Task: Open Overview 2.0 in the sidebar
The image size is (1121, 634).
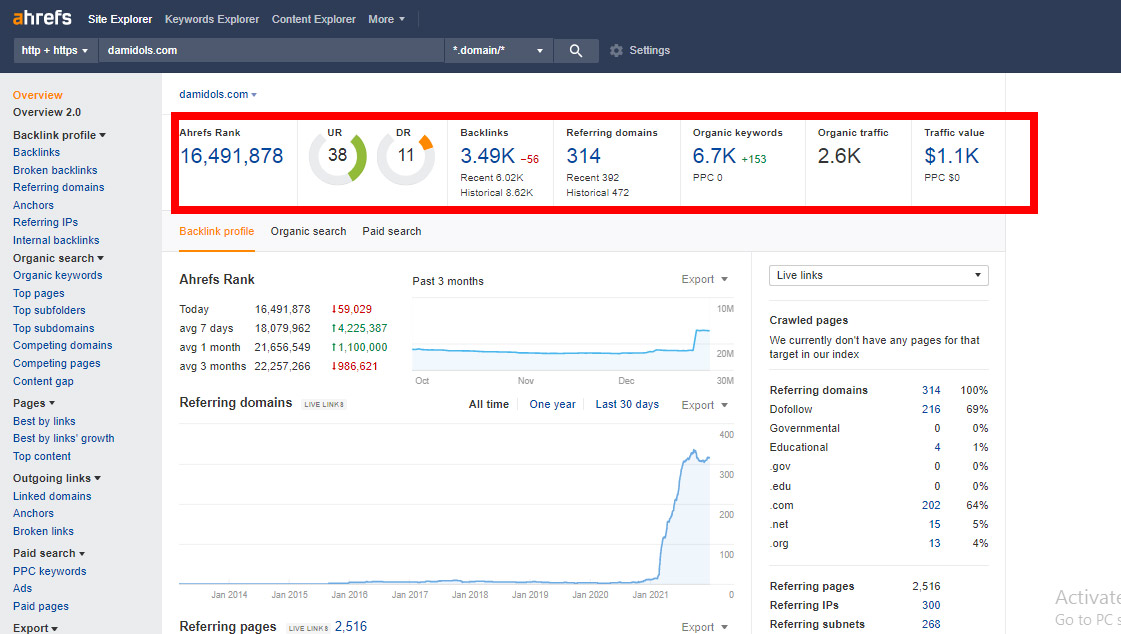Action: [x=46, y=112]
